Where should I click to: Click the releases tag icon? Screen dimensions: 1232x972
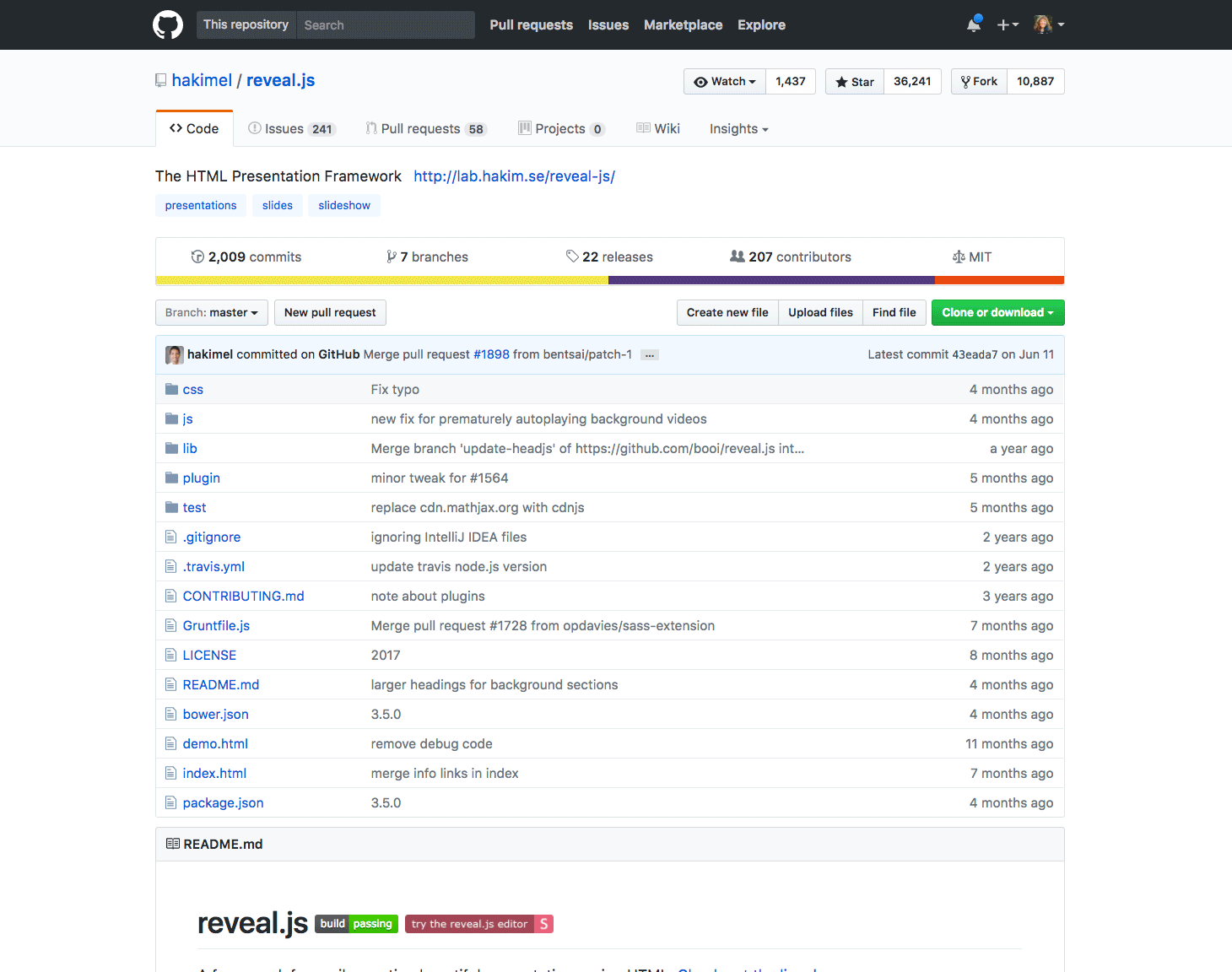tap(575, 256)
